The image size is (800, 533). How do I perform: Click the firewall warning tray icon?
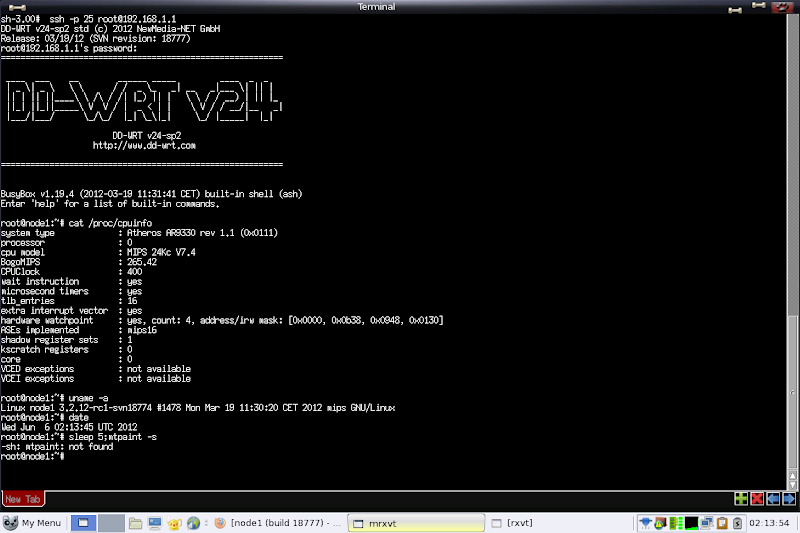[661, 523]
